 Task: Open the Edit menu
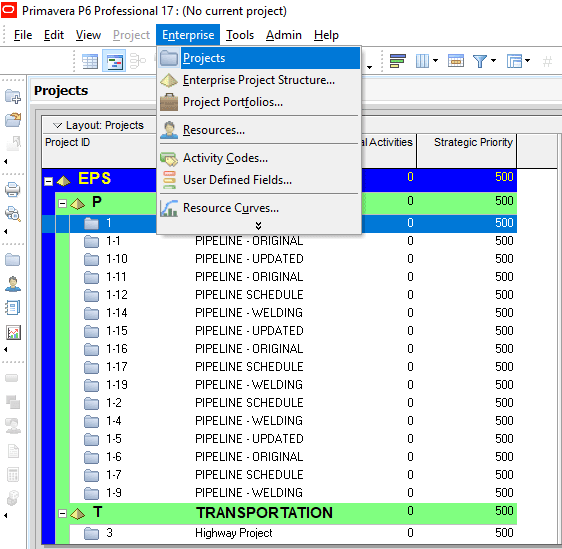pyautogui.click(x=54, y=35)
